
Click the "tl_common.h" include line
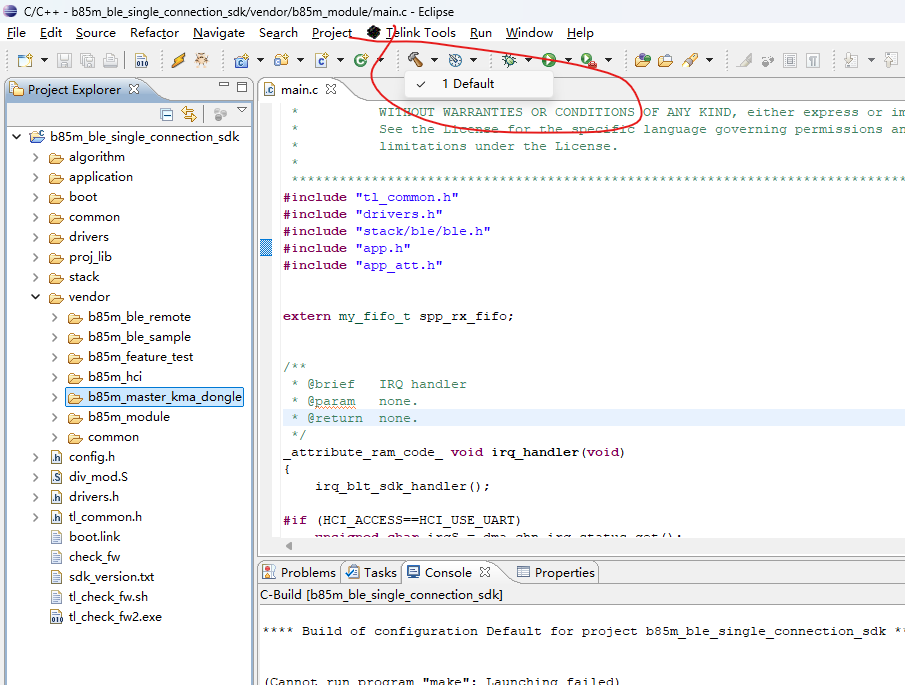[x=371, y=197]
